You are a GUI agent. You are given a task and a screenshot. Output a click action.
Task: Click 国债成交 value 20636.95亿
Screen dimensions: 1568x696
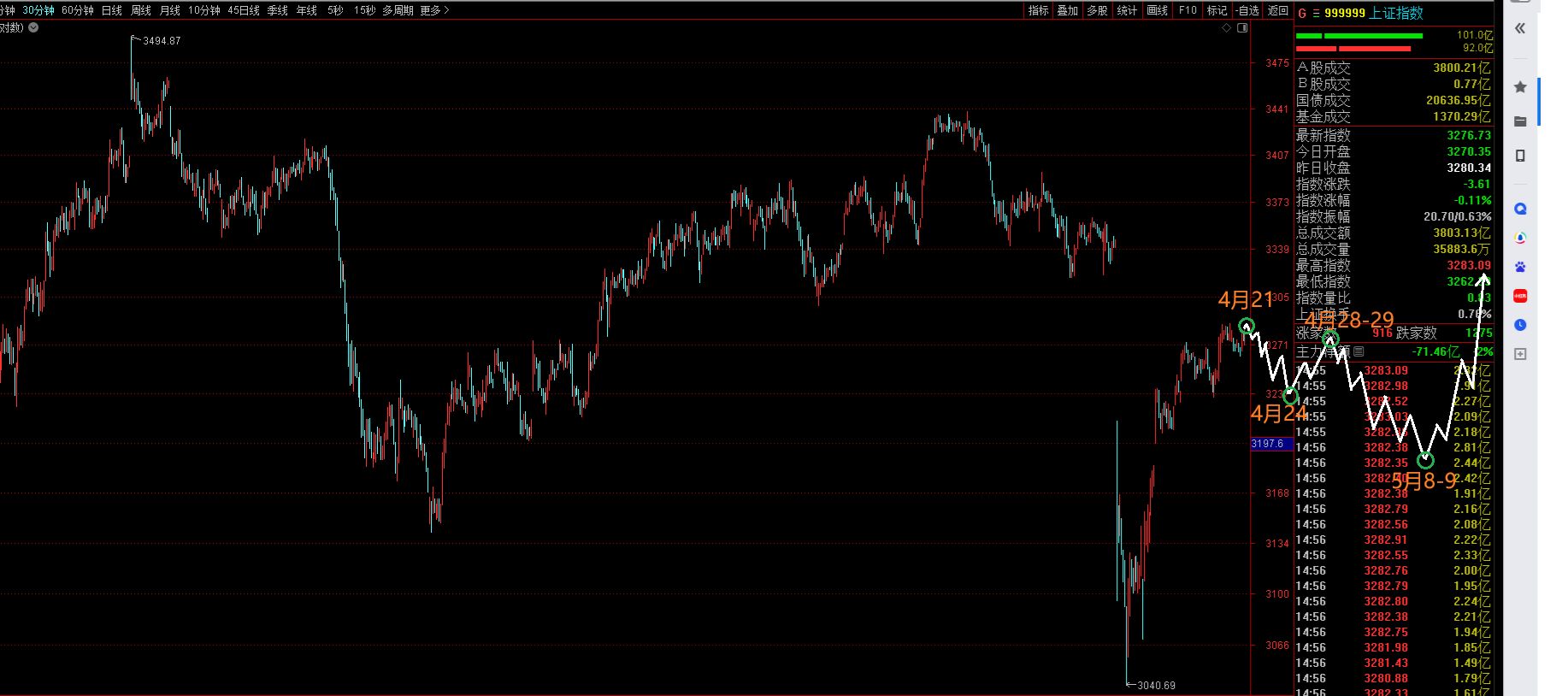click(x=1459, y=100)
